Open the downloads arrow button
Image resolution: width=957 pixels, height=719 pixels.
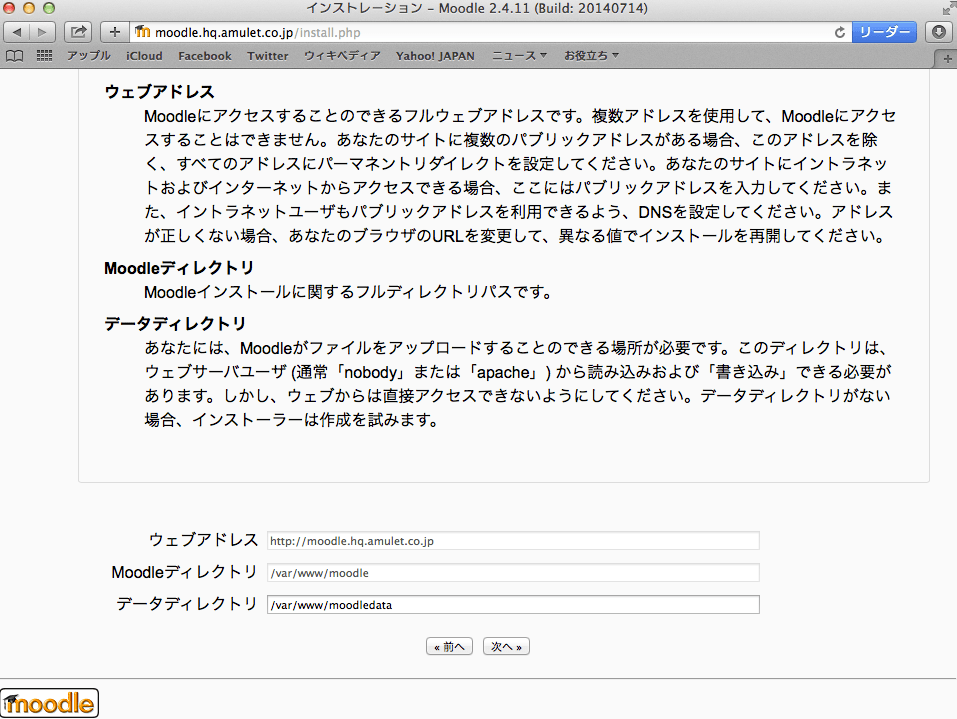(x=939, y=32)
